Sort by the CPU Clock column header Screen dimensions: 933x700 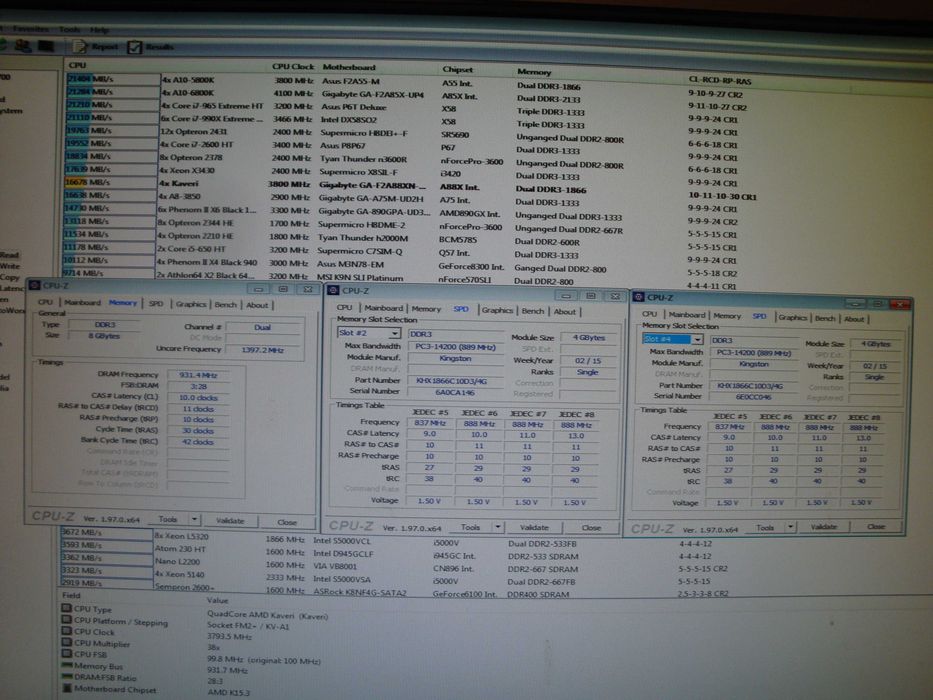(x=293, y=67)
